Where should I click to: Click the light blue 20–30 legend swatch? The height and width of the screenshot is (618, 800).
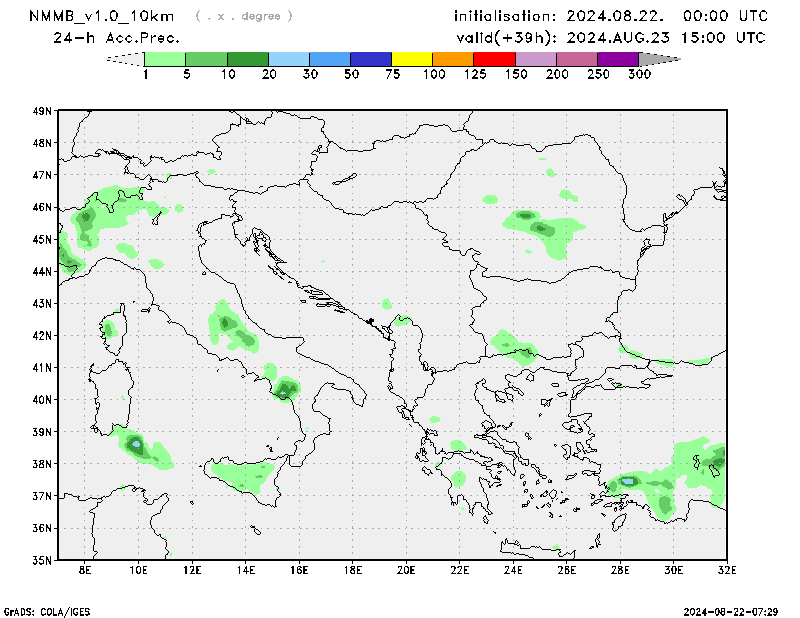[289, 59]
